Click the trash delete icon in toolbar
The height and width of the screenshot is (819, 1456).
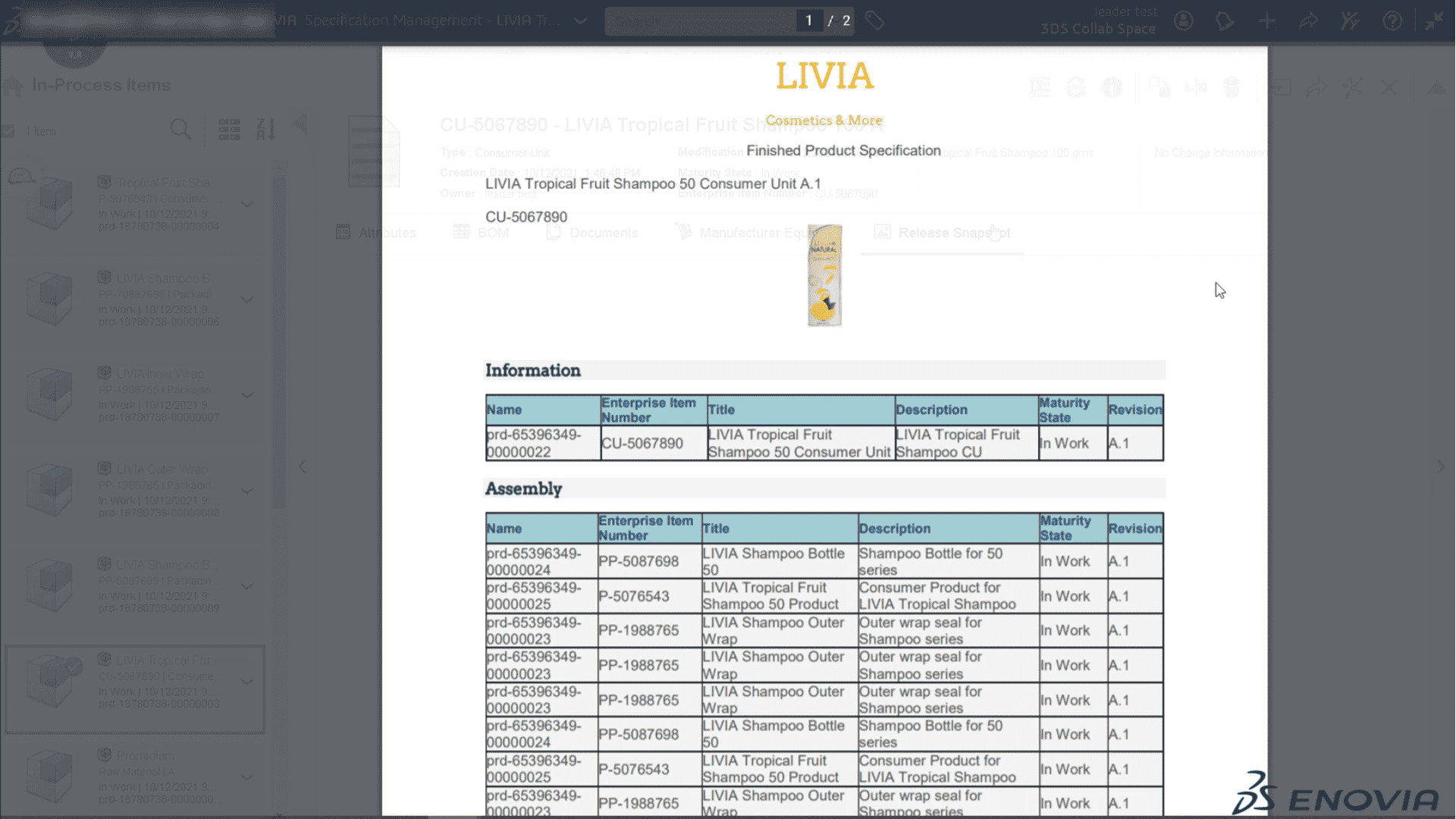(x=1232, y=88)
